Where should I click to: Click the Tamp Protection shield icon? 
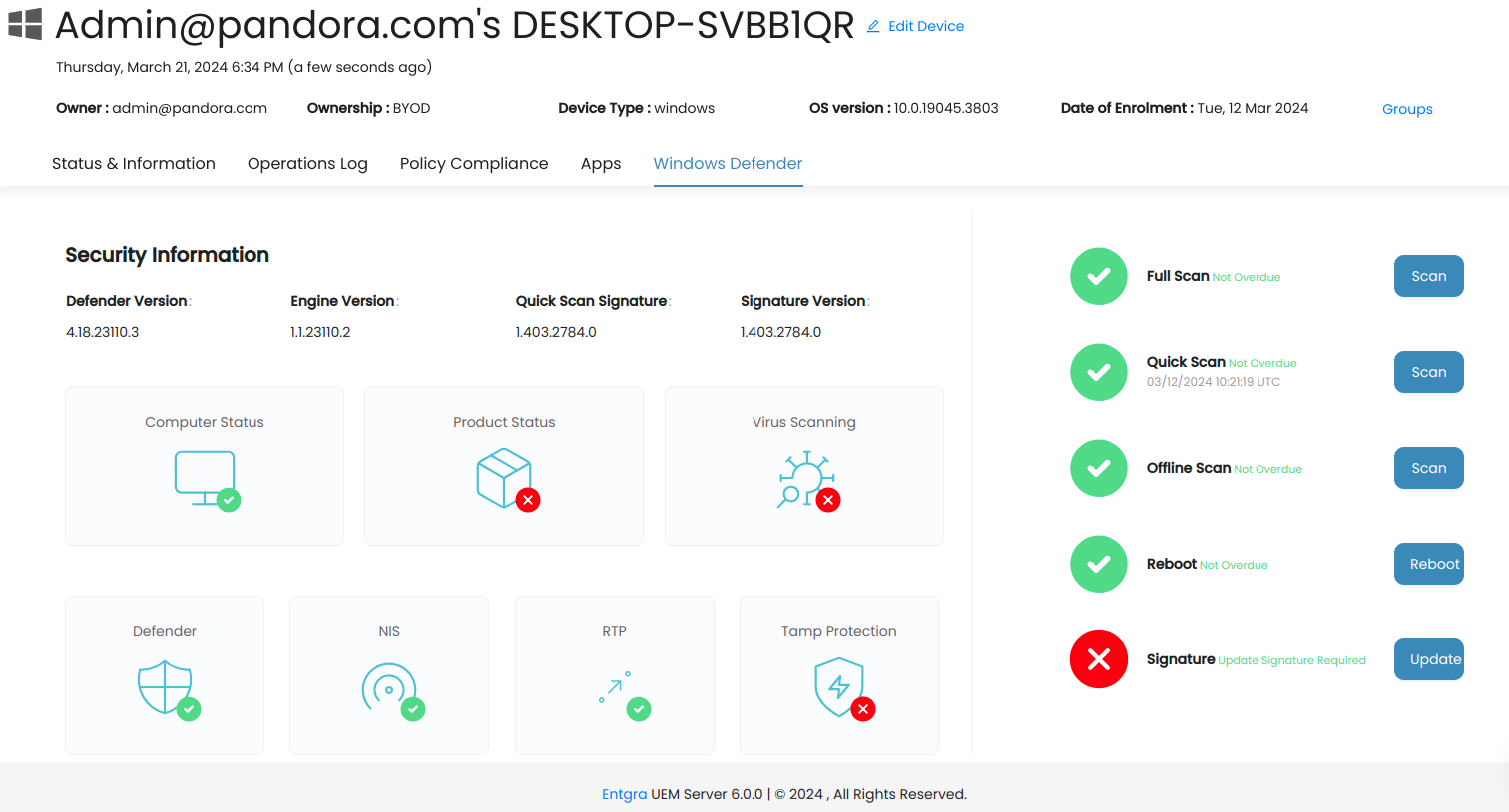coord(840,687)
